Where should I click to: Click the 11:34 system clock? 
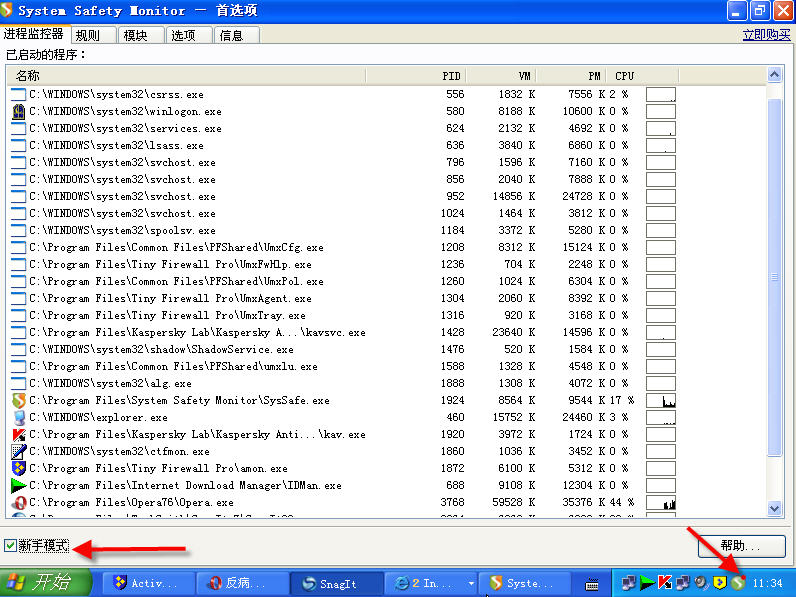[767, 583]
